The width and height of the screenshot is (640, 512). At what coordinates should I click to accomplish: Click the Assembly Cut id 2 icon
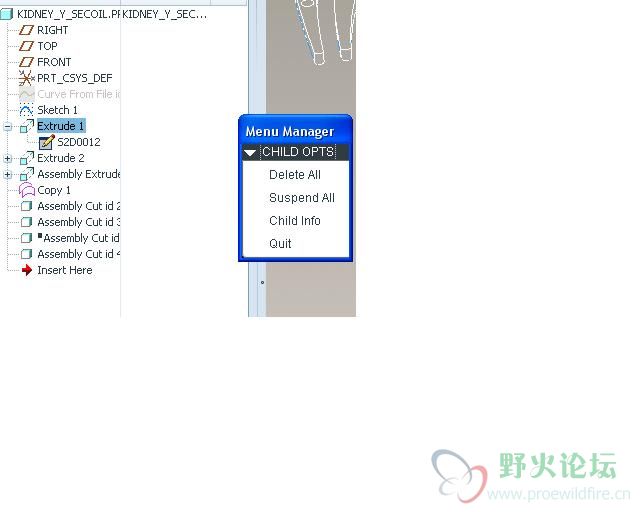[27, 206]
